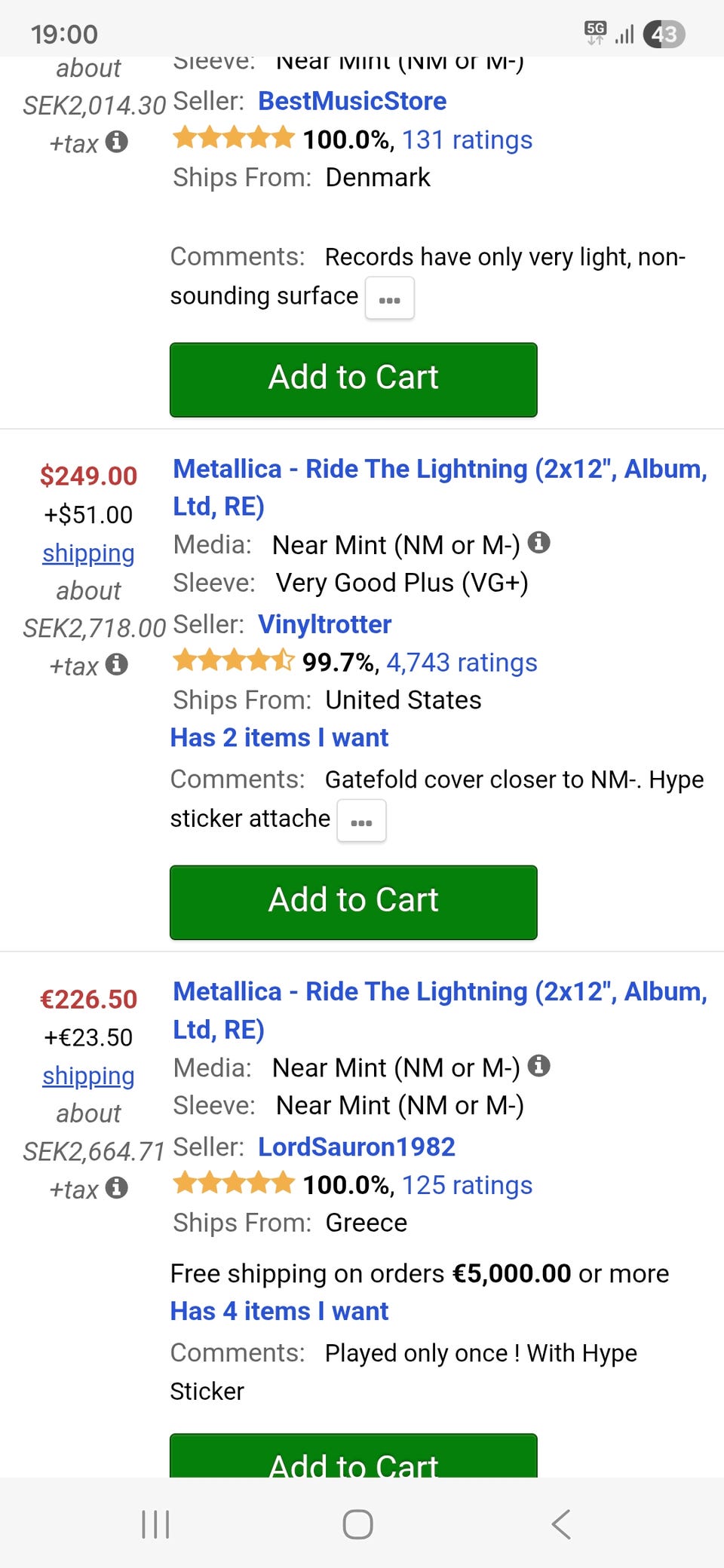Open the "Has 2 items I want" link
Screen dimensions: 724x1568
coord(279,737)
